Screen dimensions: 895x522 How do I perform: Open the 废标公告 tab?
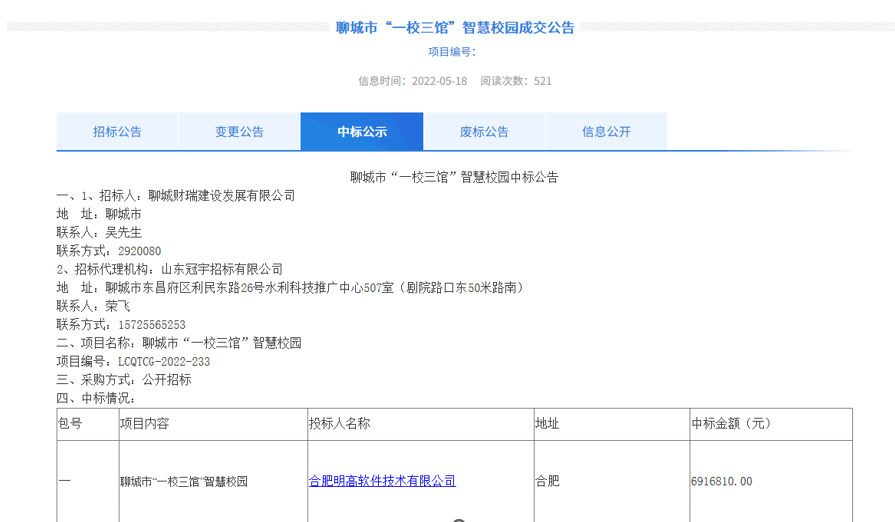tap(484, 132)
